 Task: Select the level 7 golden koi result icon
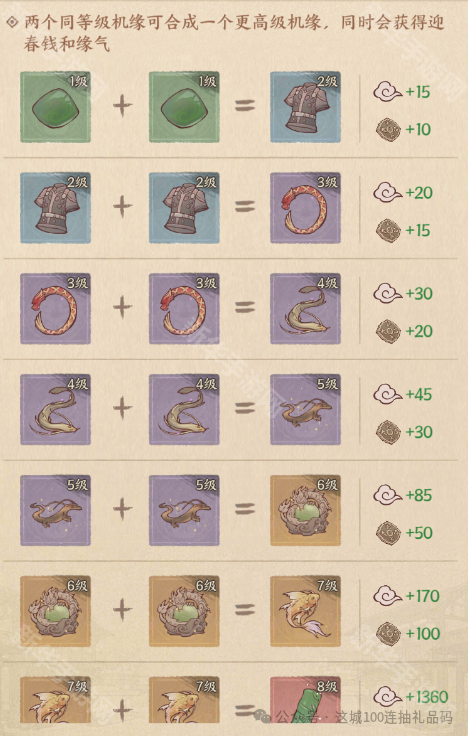coord(306,611)
